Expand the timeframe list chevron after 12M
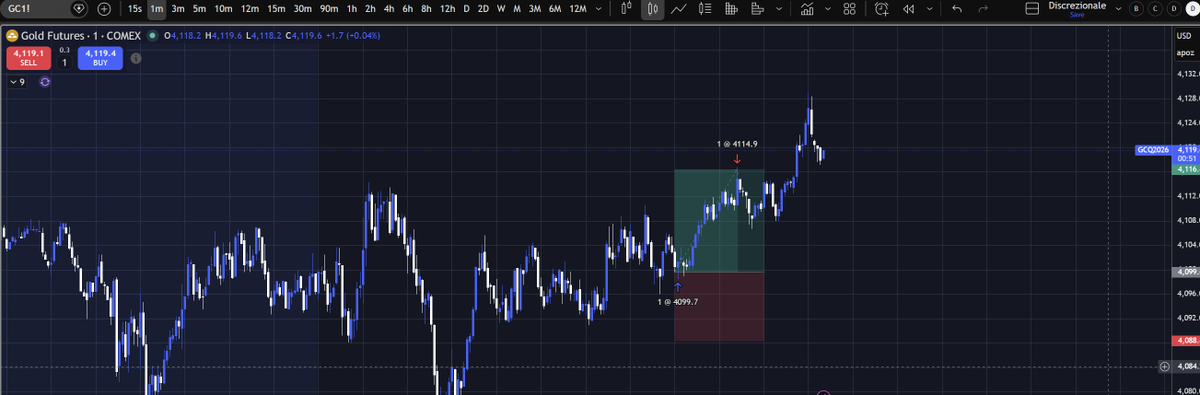 [x=598, y=9]
